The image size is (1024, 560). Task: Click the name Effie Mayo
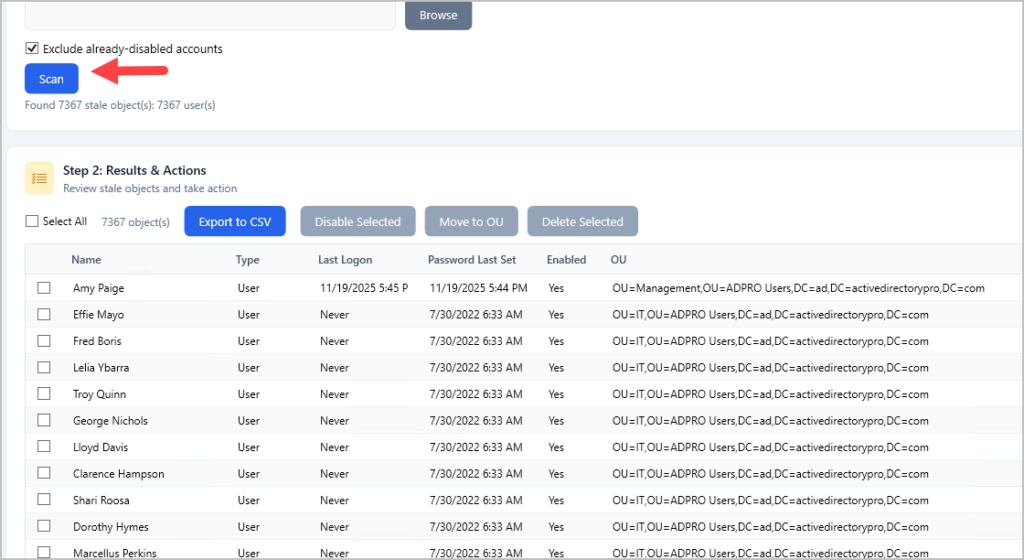99,315
